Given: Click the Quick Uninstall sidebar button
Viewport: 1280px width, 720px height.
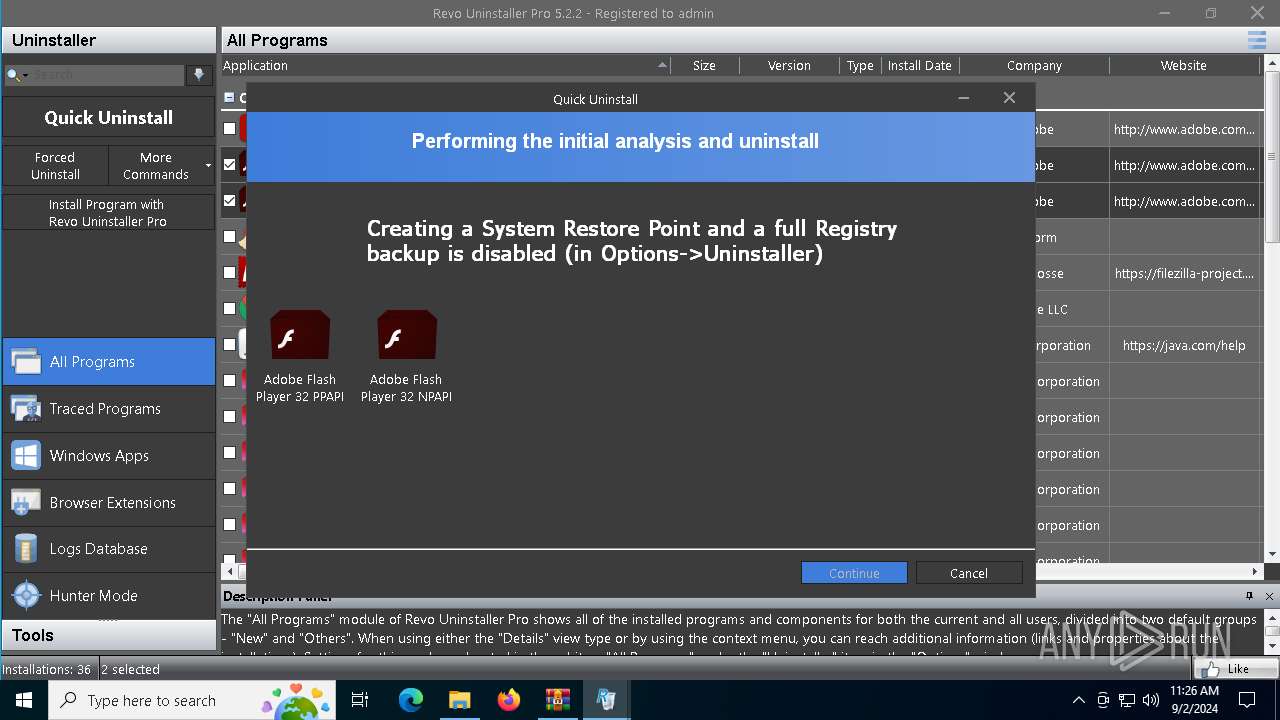Looking at the screenshot, I should (x=108, y=117).
